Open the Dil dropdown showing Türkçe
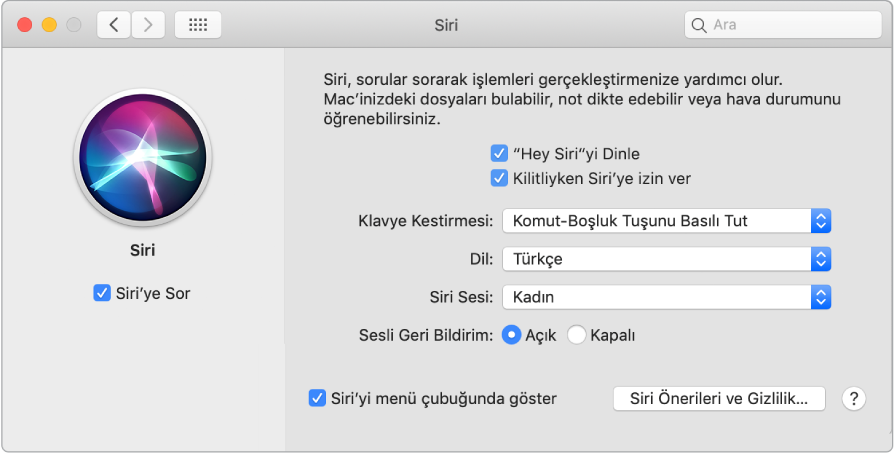Screen dimensions: 894x454 tap(666, 259)
